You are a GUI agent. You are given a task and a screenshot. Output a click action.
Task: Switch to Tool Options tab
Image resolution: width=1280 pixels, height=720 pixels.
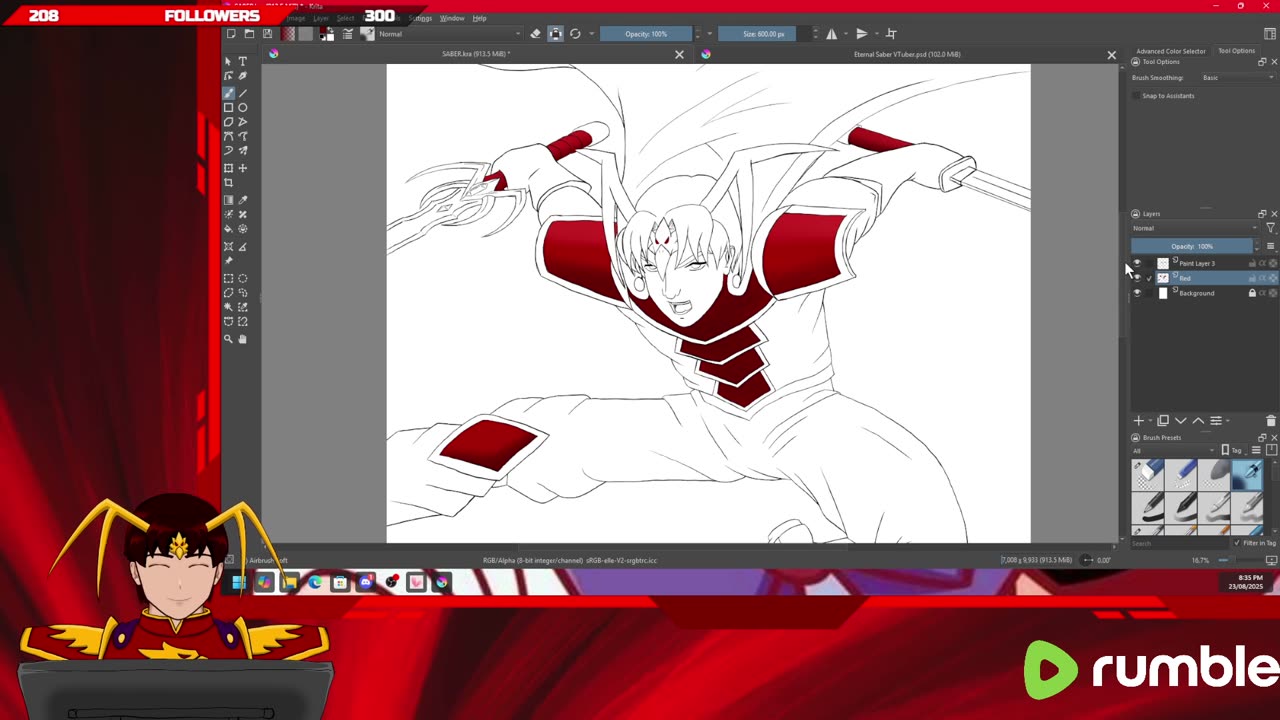1236,51
